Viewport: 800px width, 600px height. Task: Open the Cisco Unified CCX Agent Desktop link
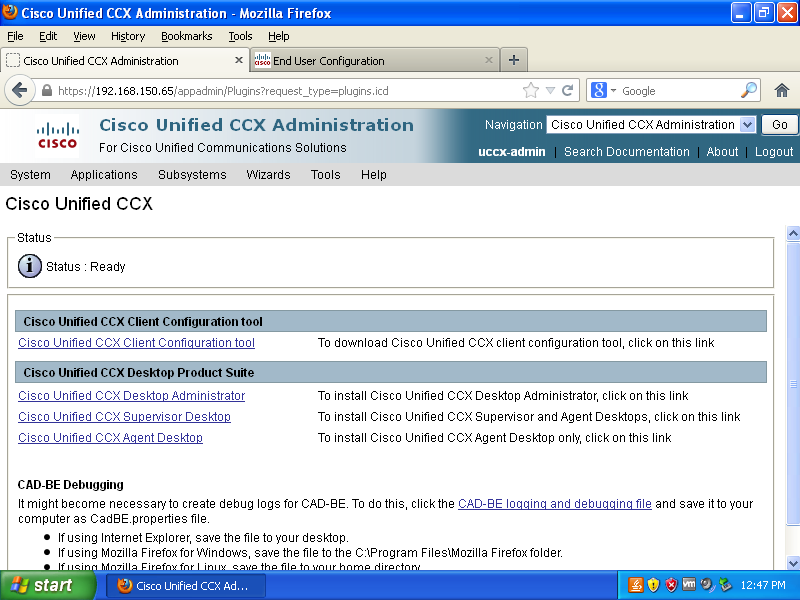(x=110, y=438)
